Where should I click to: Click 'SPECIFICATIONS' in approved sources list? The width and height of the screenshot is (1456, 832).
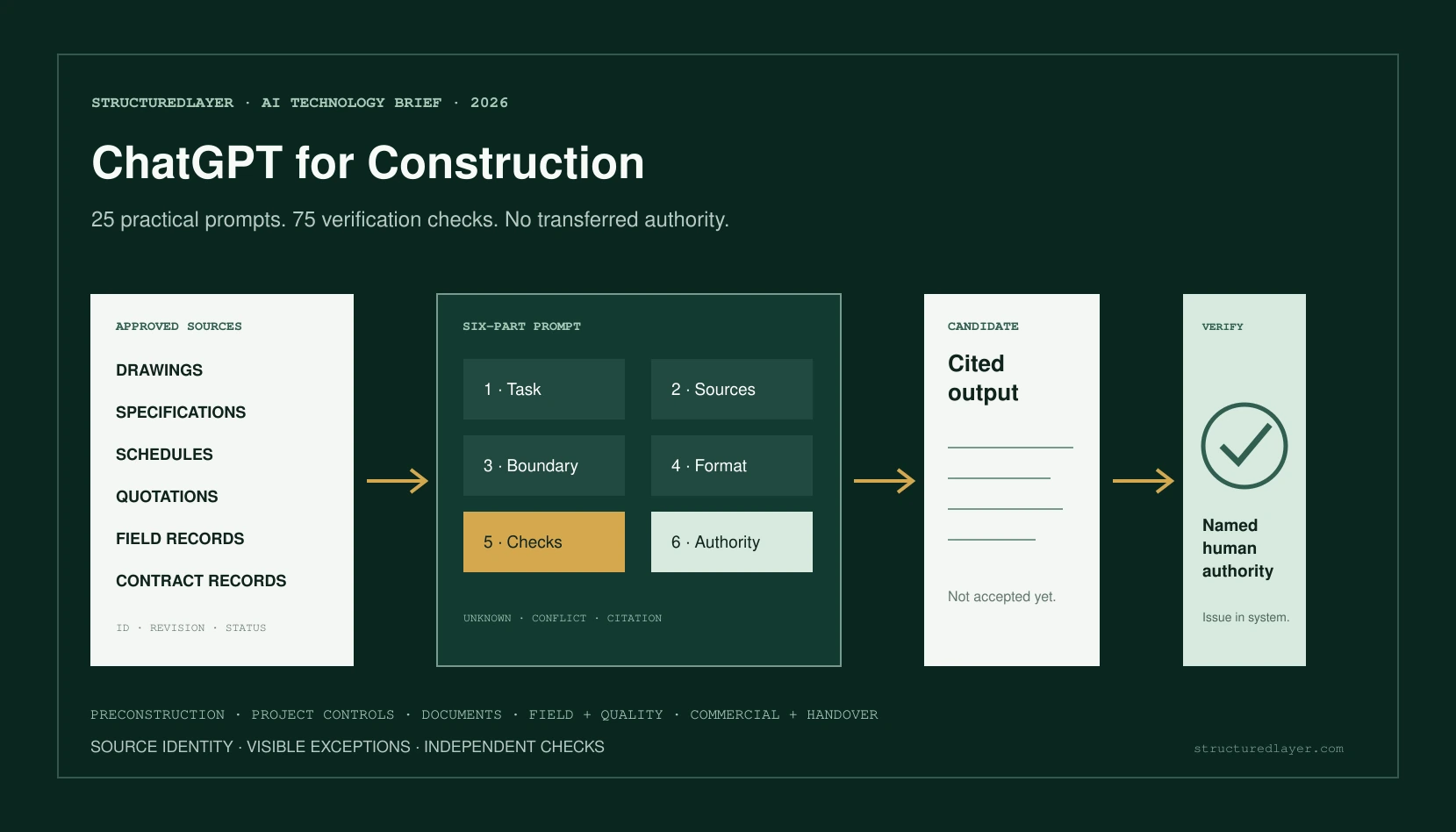pos(181,412)
